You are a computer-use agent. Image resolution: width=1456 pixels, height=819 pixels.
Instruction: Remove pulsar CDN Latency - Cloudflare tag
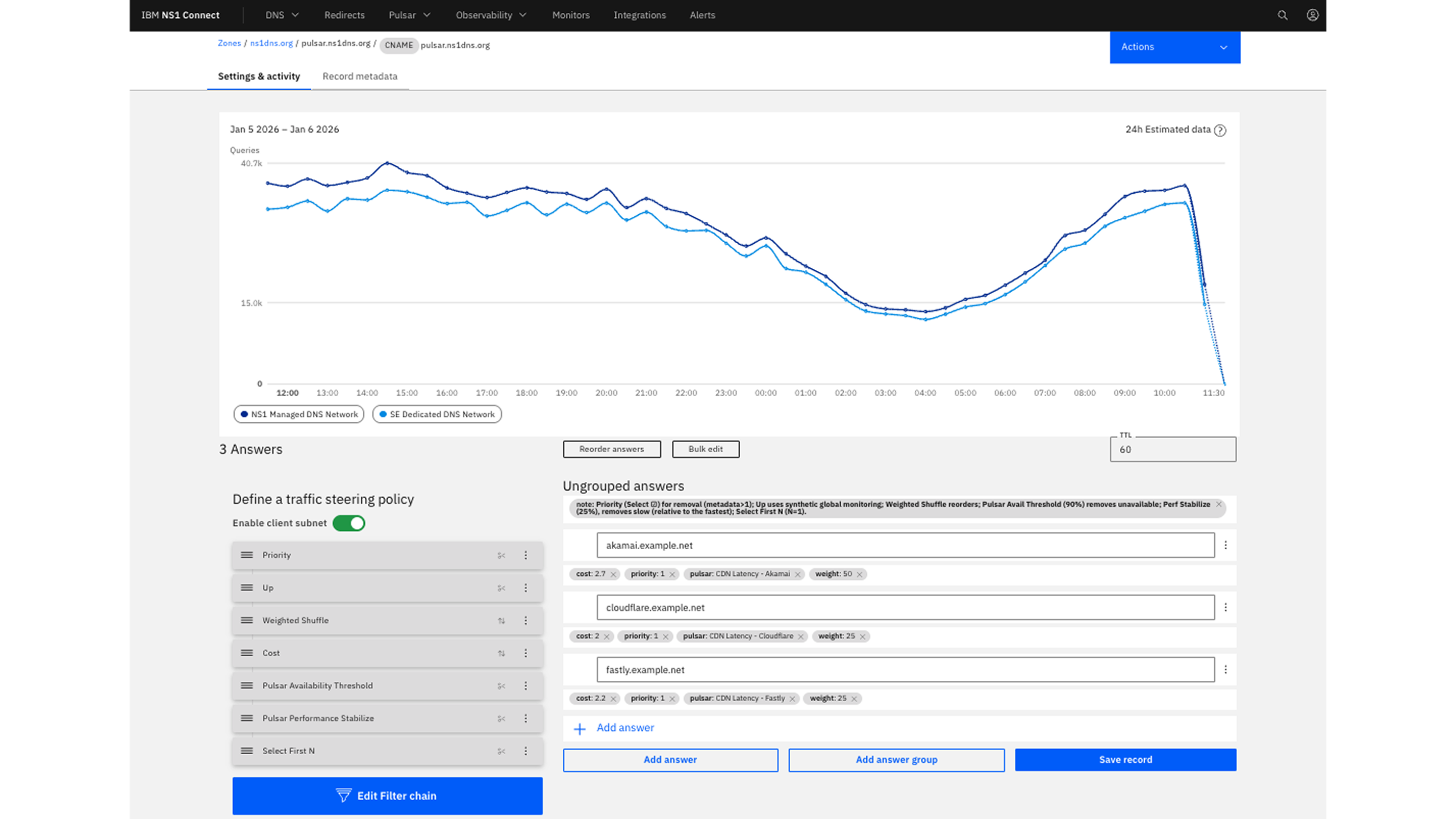[x=801, y=636]
